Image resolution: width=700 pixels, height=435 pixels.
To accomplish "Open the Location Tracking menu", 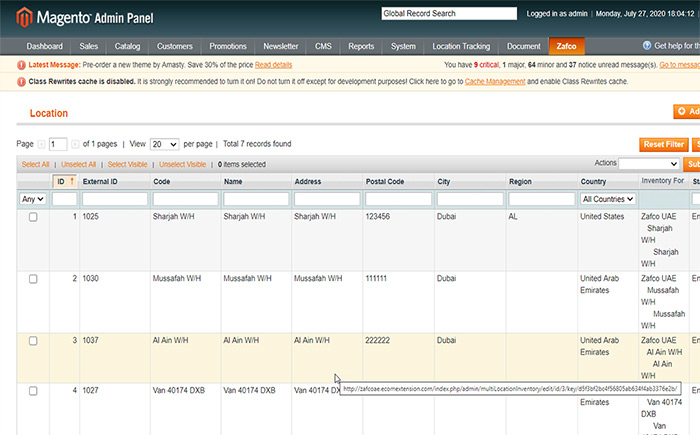I will coord(461,46).
